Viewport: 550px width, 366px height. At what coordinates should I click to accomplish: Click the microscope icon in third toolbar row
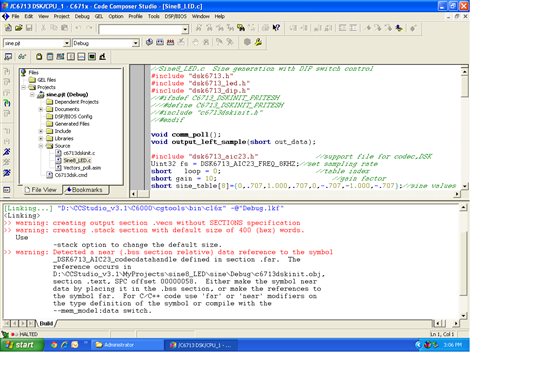[102, 56]
